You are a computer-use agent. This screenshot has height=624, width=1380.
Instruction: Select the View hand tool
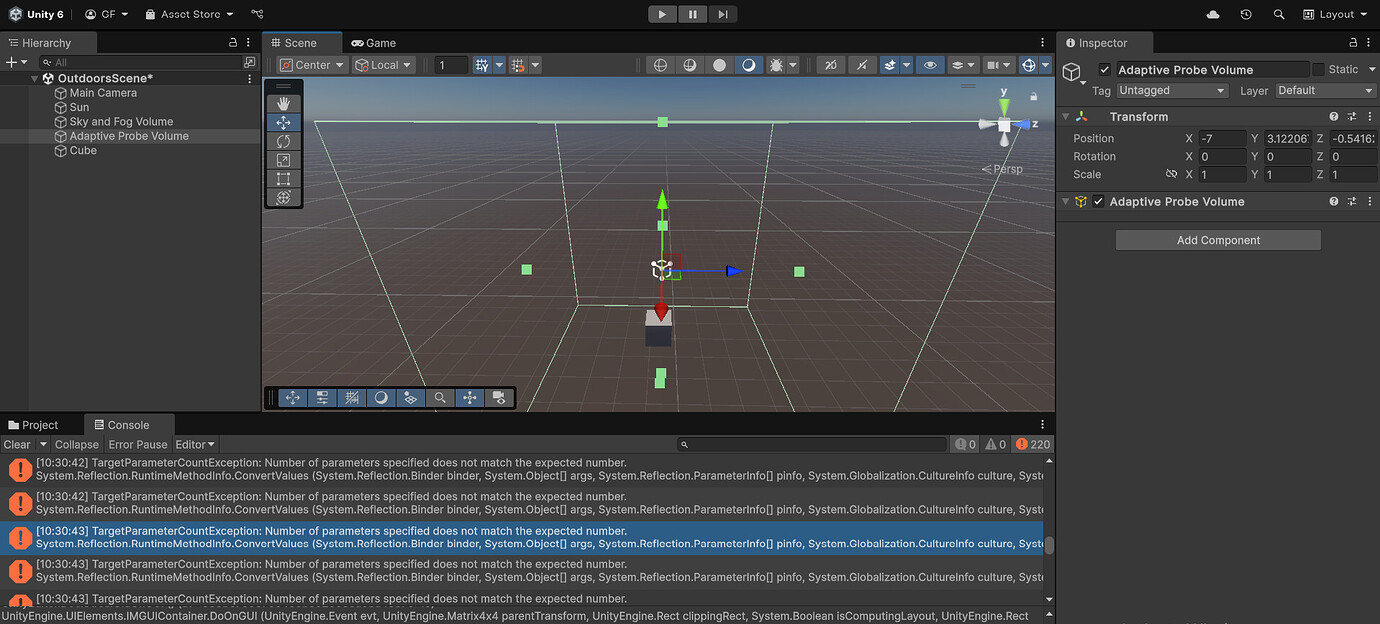[283, 103]
